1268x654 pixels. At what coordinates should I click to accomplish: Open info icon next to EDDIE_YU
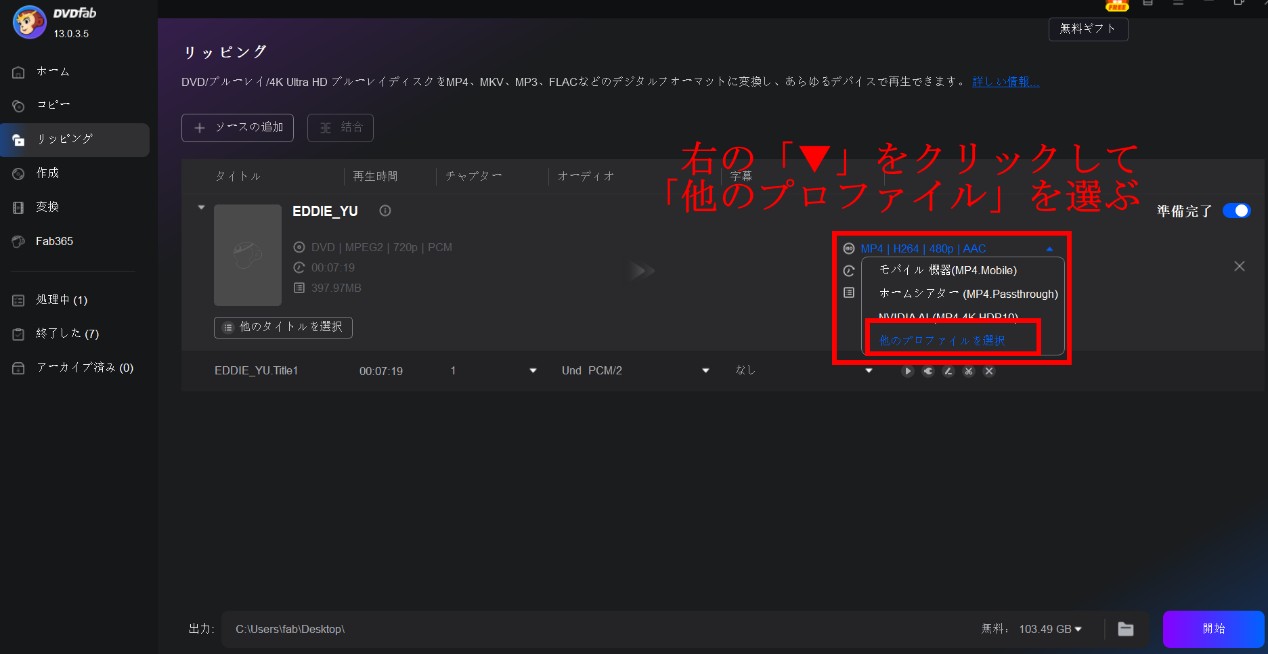tap(385, 211)
